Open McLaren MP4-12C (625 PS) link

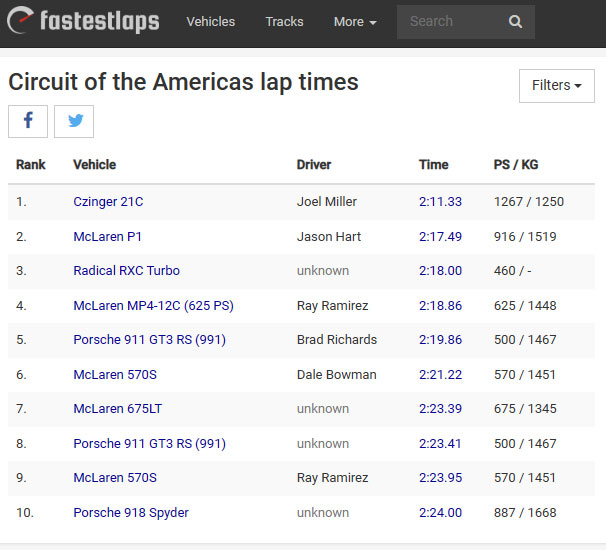[153, 306]
